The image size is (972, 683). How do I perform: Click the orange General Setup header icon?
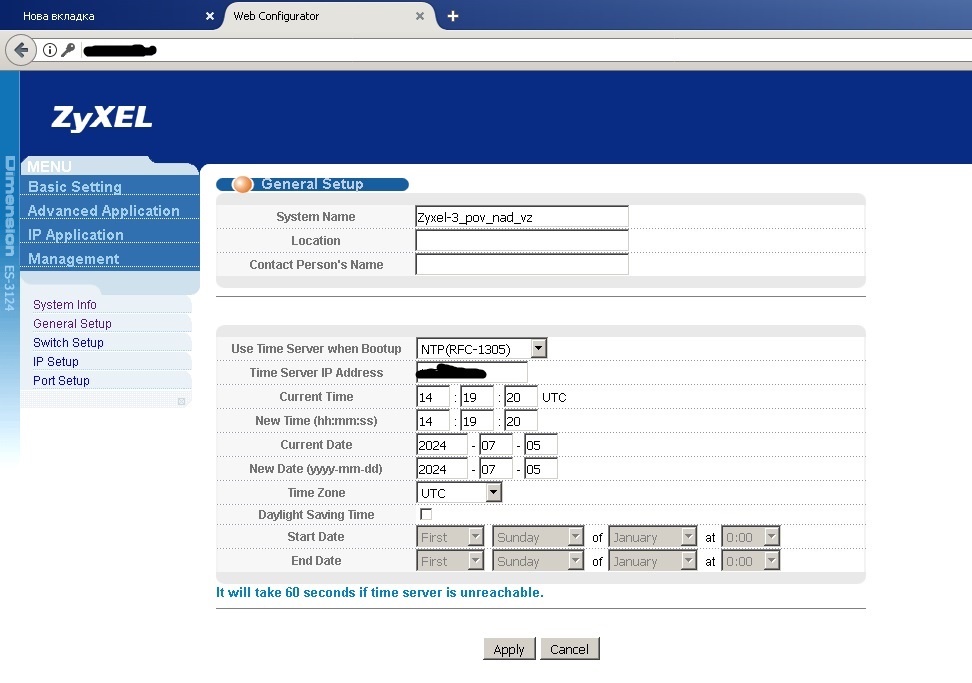[x=242, y=184]
